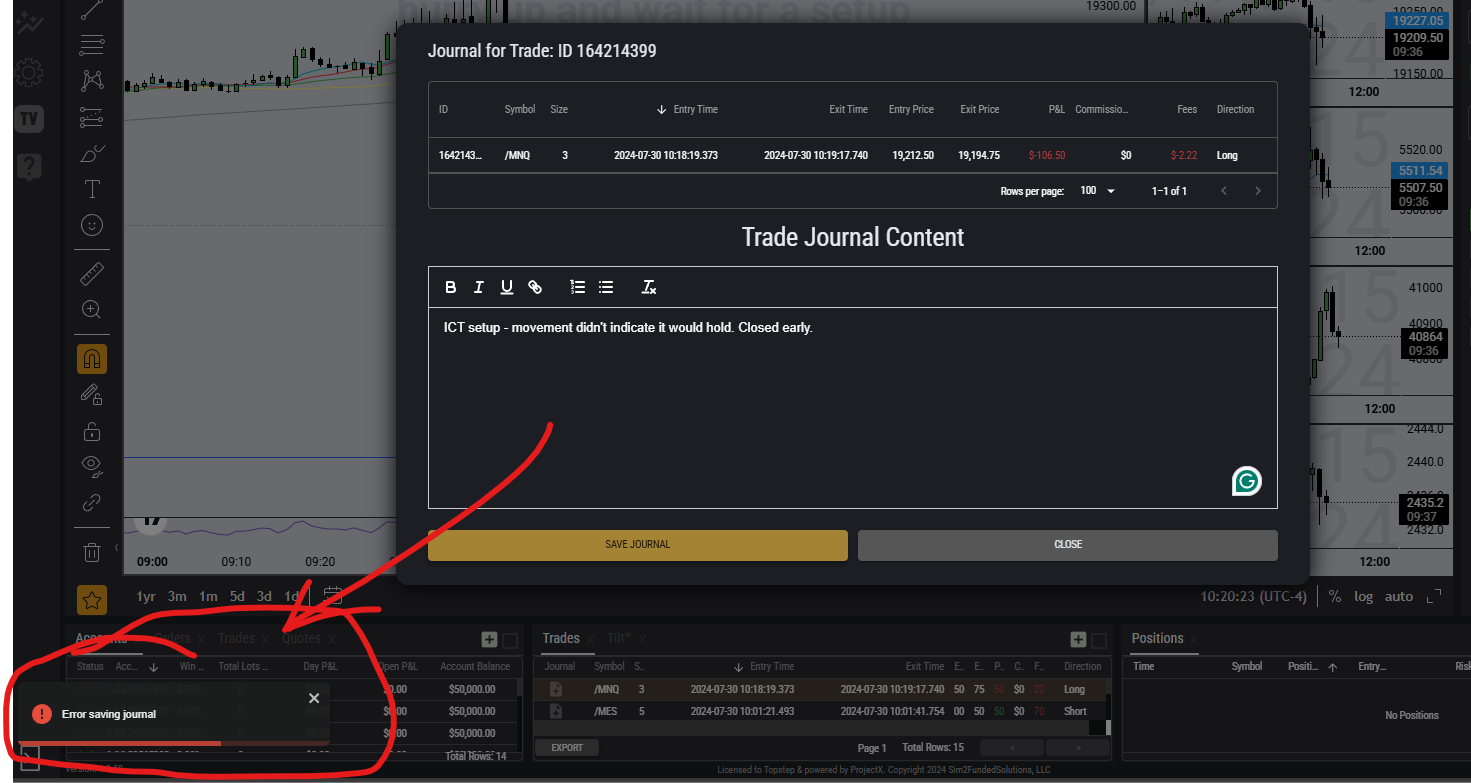
Task: Open the Rows per page dropdown
Action: (1097, 191)
